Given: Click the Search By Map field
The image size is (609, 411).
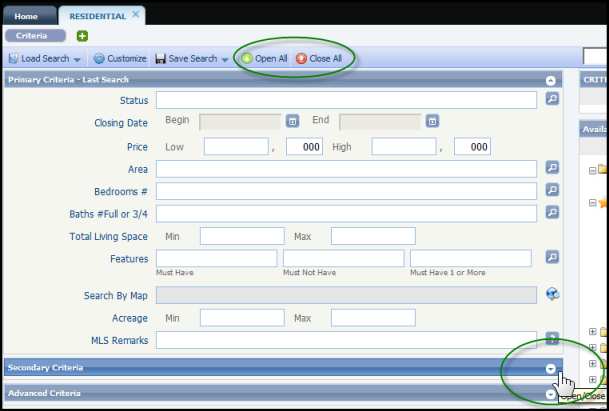Looking at the screenshot, I should (x=346, y=295).
